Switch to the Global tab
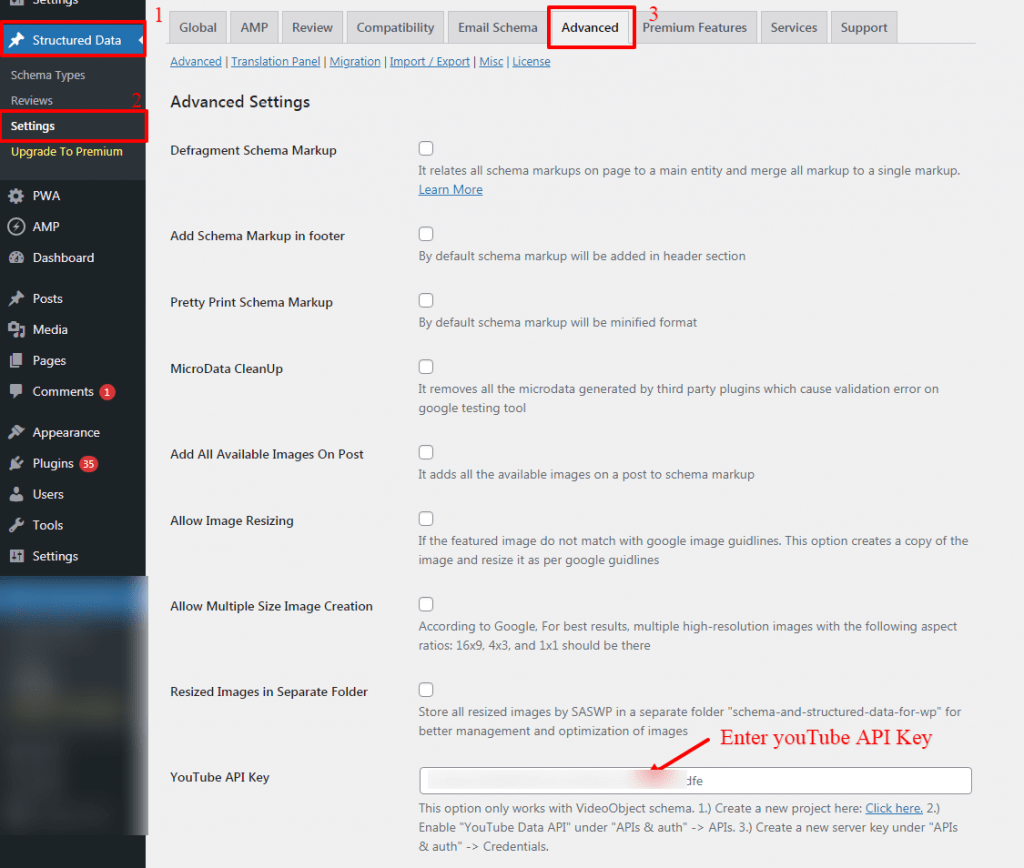This screenshot has width=1024, height=868. click(198, 27)
